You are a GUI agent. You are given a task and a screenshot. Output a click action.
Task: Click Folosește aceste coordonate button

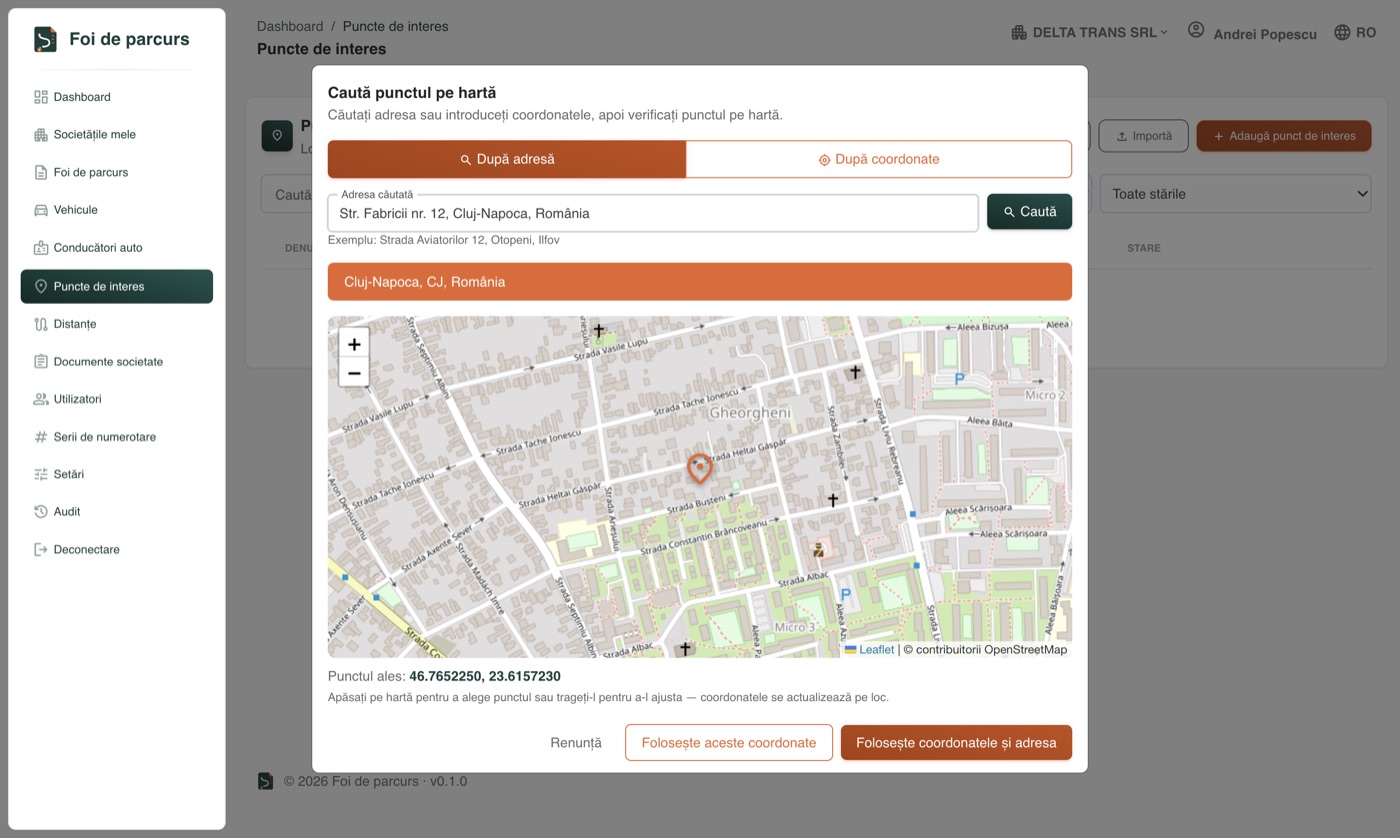(729, 743)
